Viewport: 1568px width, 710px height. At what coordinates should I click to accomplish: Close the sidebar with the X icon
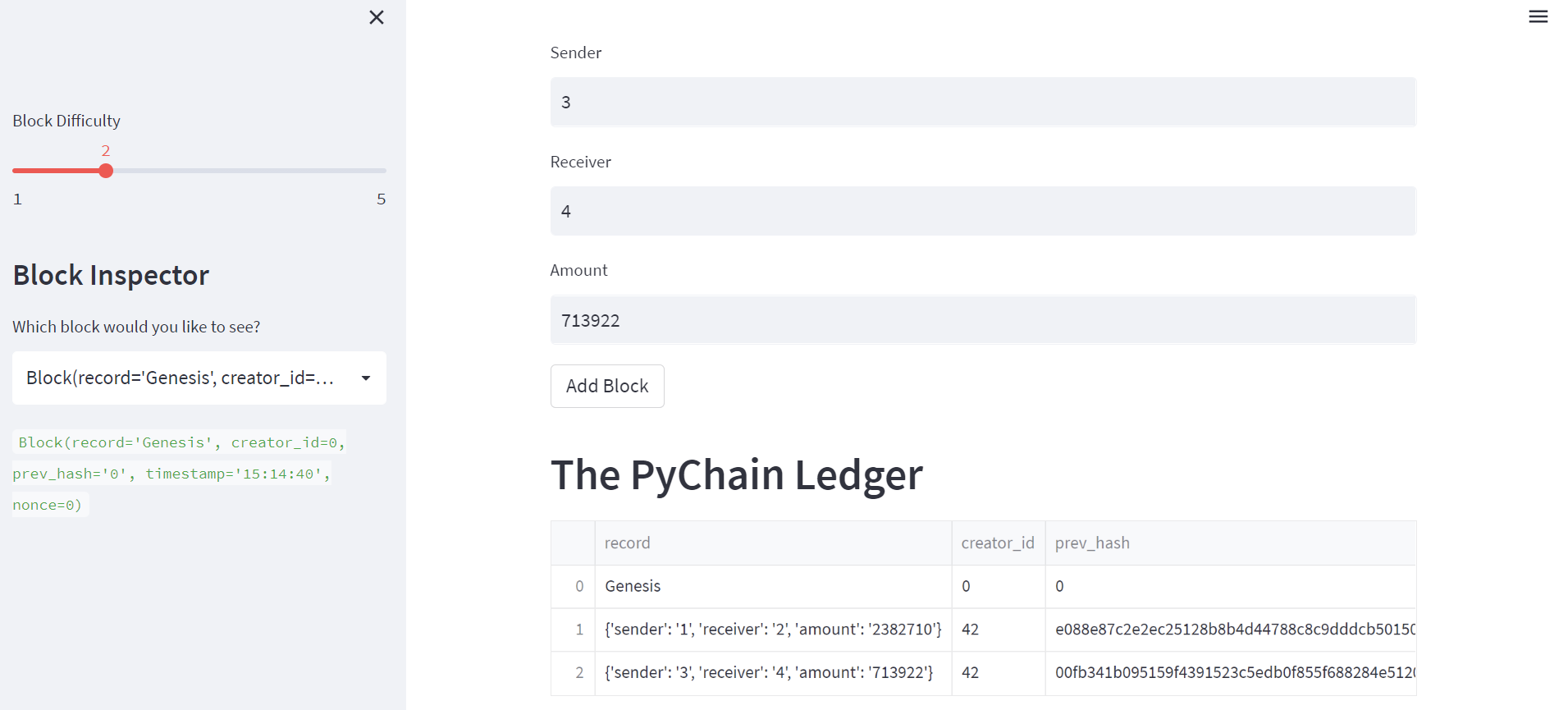[x=377, y=16]
